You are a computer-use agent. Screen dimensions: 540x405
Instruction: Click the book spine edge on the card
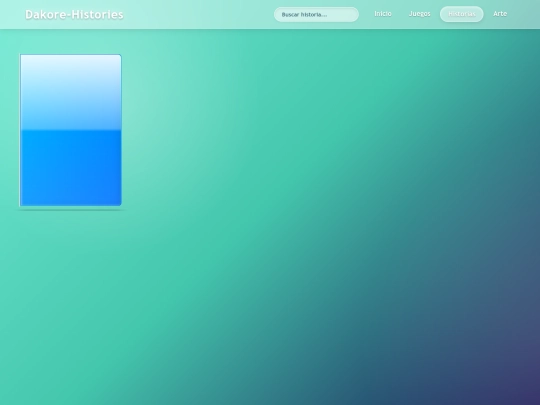click(20, 130)
